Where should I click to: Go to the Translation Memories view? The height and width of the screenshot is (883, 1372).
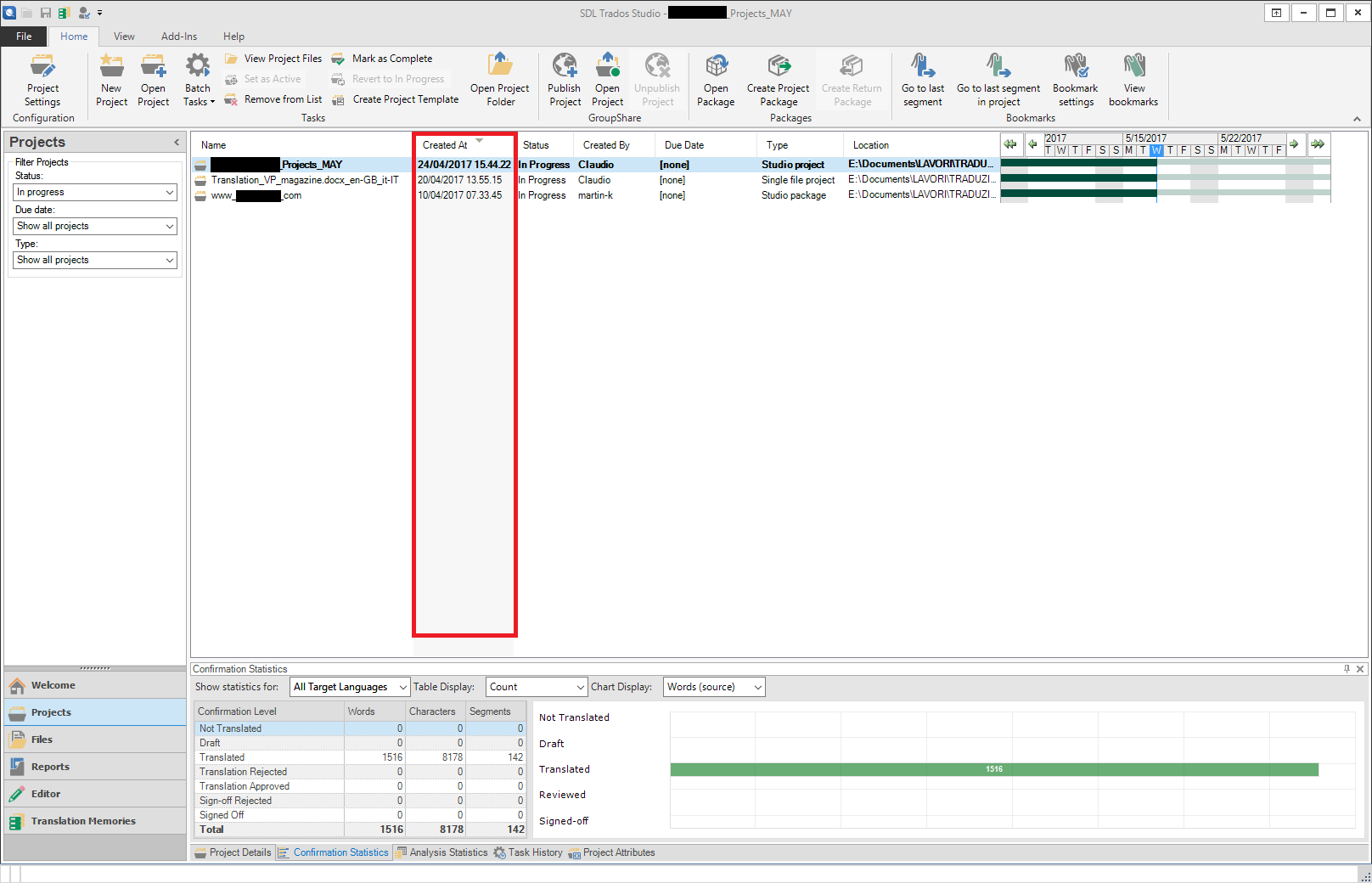tap(95, 821)
